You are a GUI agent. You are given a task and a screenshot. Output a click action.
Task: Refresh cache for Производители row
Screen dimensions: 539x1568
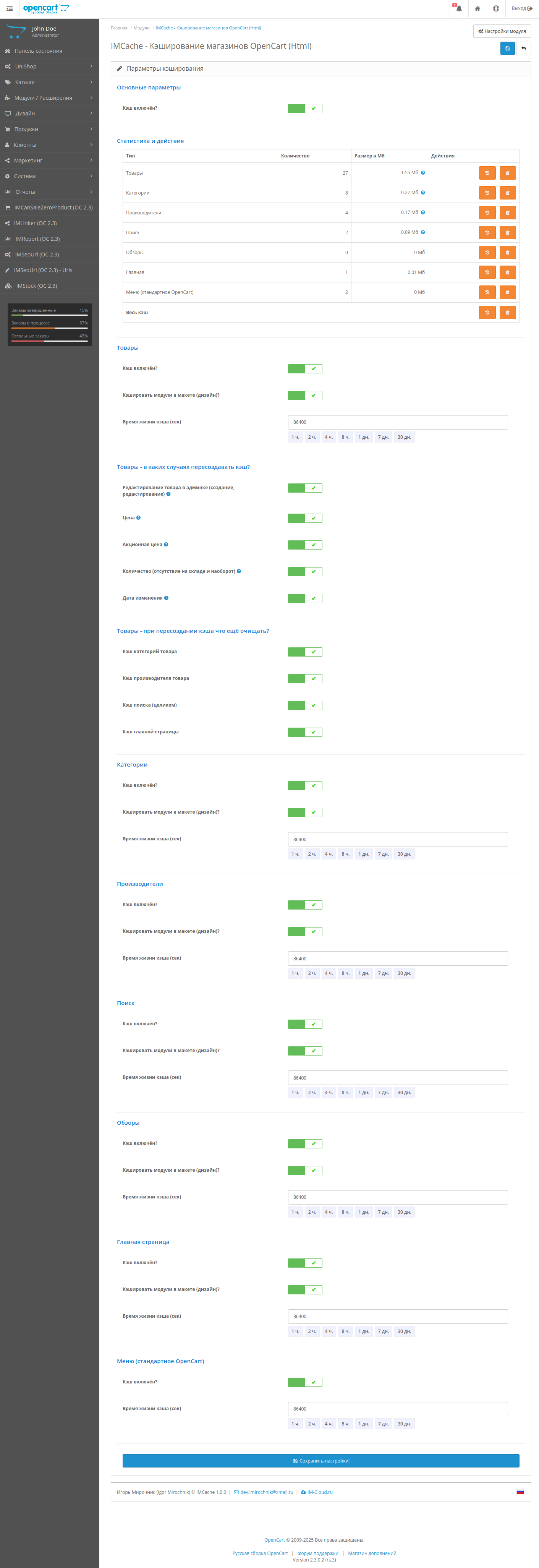click(487, 213)
